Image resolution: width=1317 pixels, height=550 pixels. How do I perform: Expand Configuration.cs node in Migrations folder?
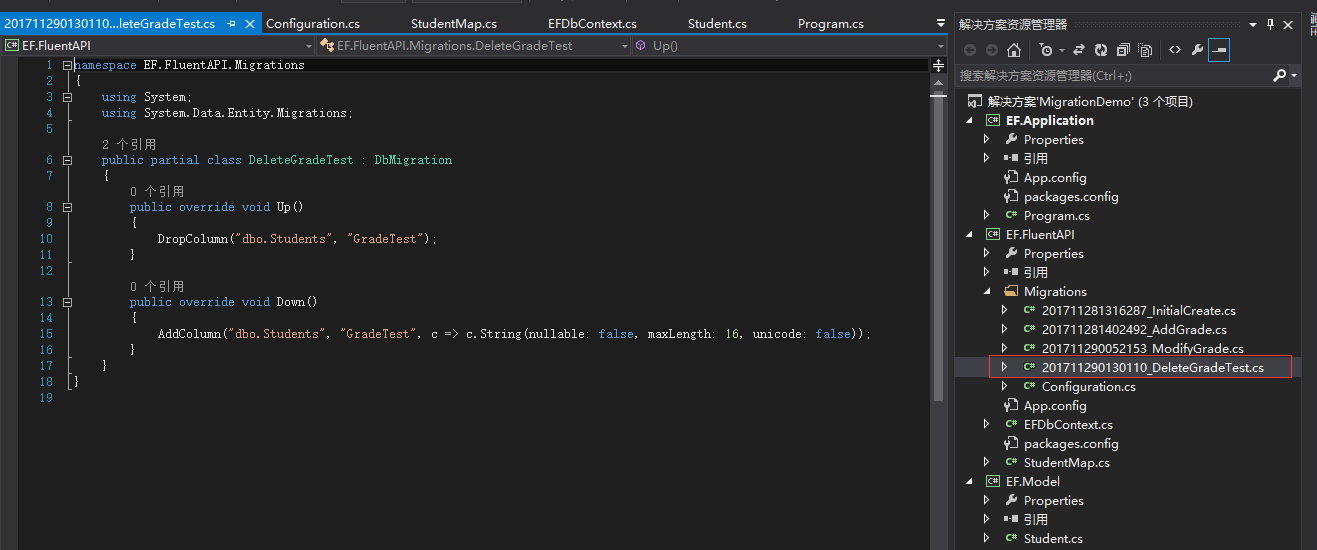coord(1004,387)
